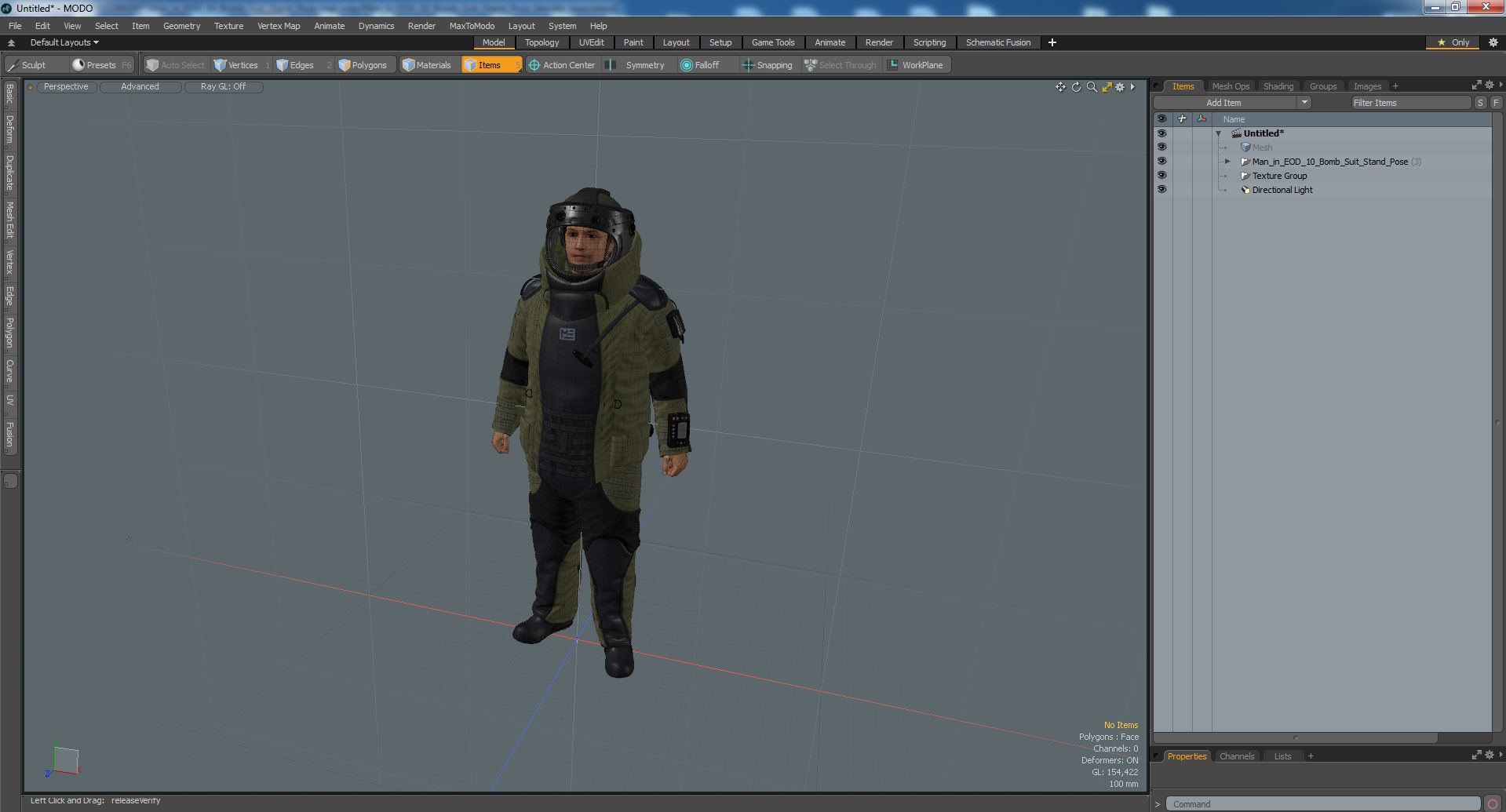Open the layout settings gear at top right
The image size is (1506, 812).
pos(1493,42)
